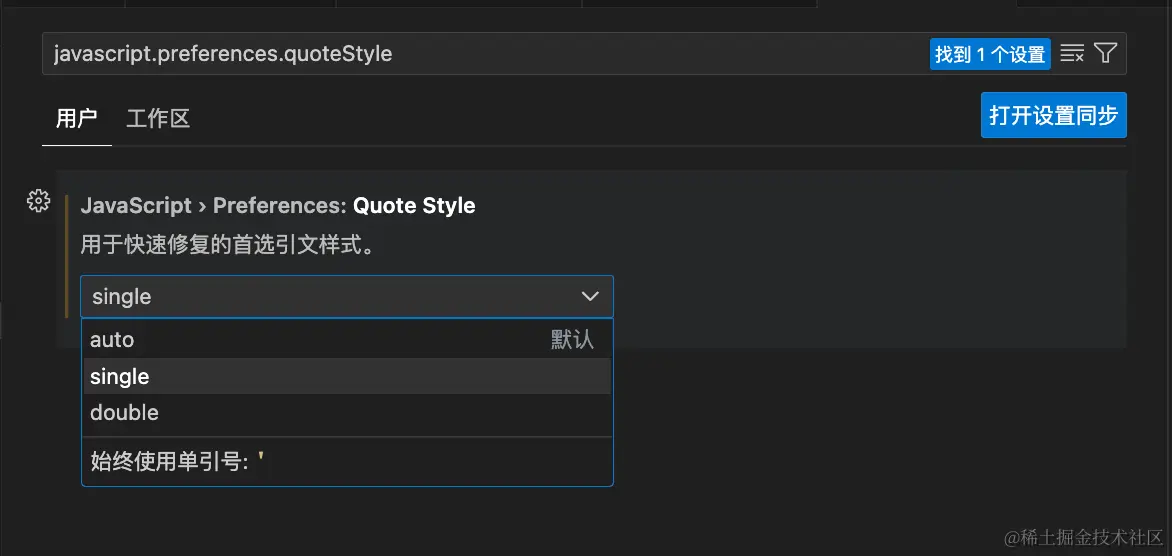
Task: Click the 稀土掘金技术社区 watermark
Action: pos(1083,538)
